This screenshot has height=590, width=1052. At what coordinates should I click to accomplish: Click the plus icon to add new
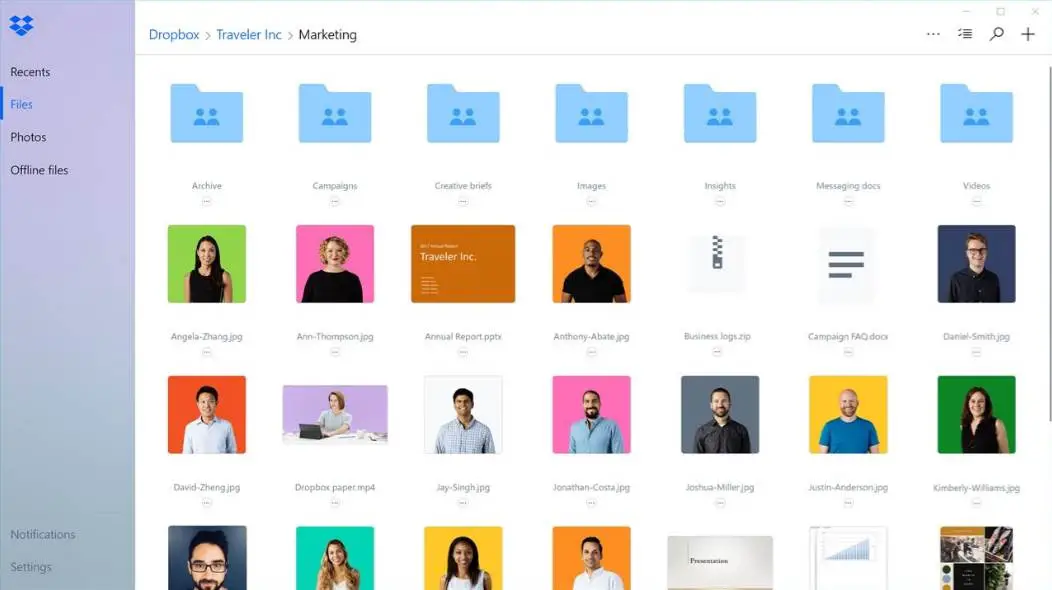click(x=1028, y=34)
